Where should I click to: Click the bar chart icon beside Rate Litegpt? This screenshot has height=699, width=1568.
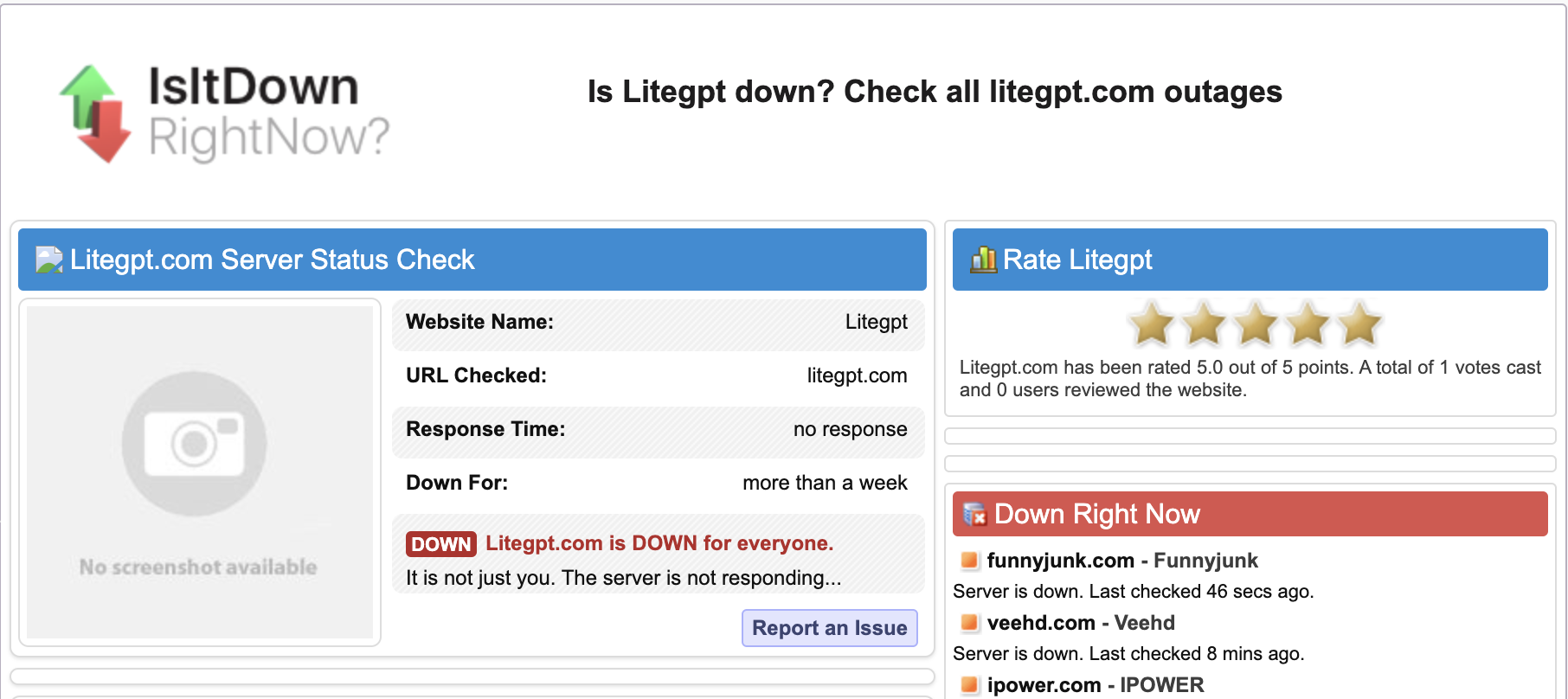point(983,259)
